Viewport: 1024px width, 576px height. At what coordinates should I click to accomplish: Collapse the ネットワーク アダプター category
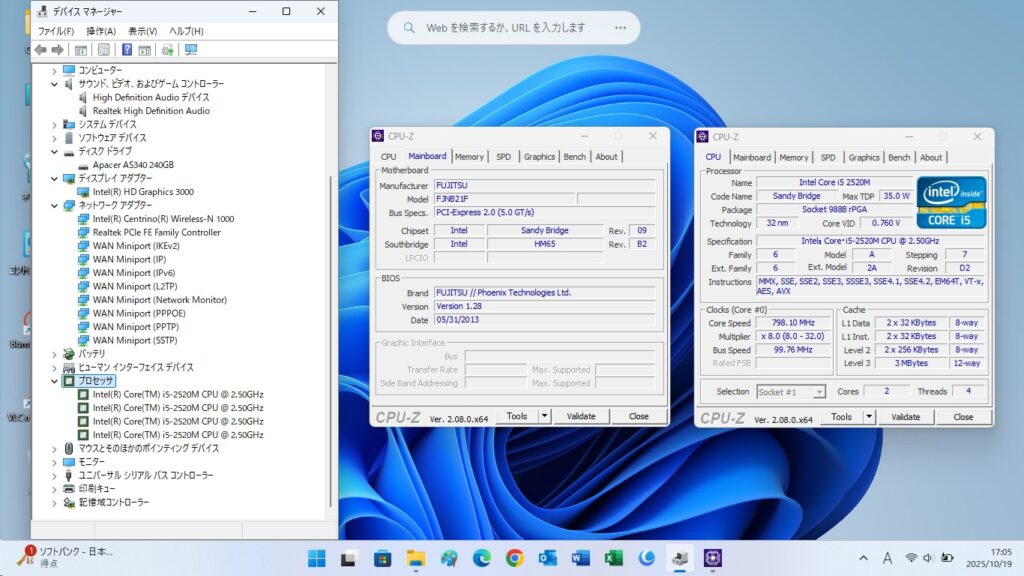click(55, 205)
